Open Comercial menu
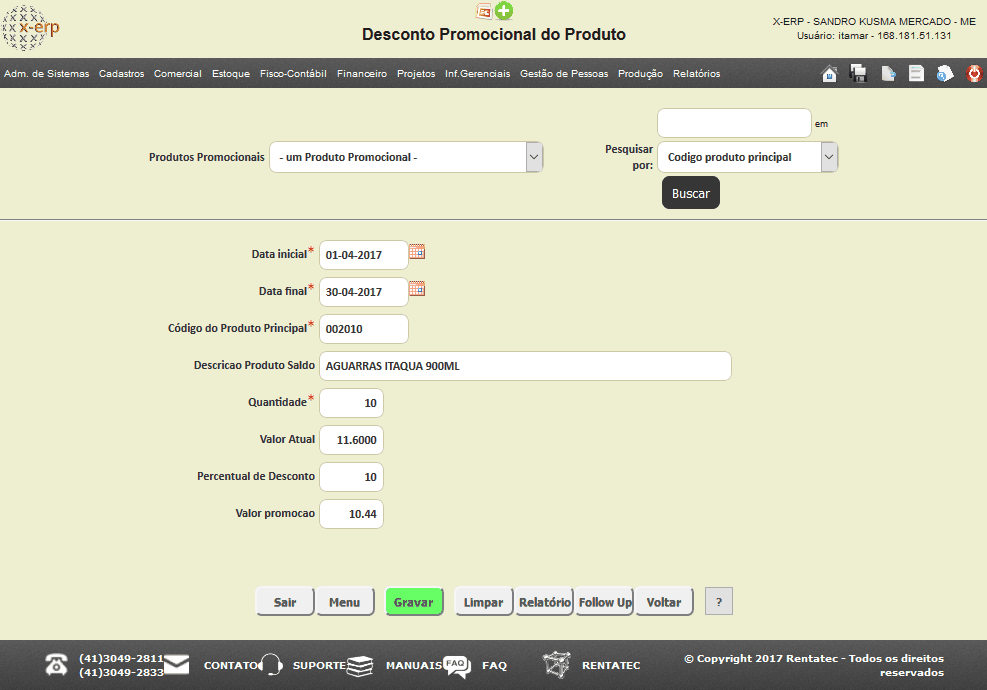Screen dimensions: 987x690 178,74
